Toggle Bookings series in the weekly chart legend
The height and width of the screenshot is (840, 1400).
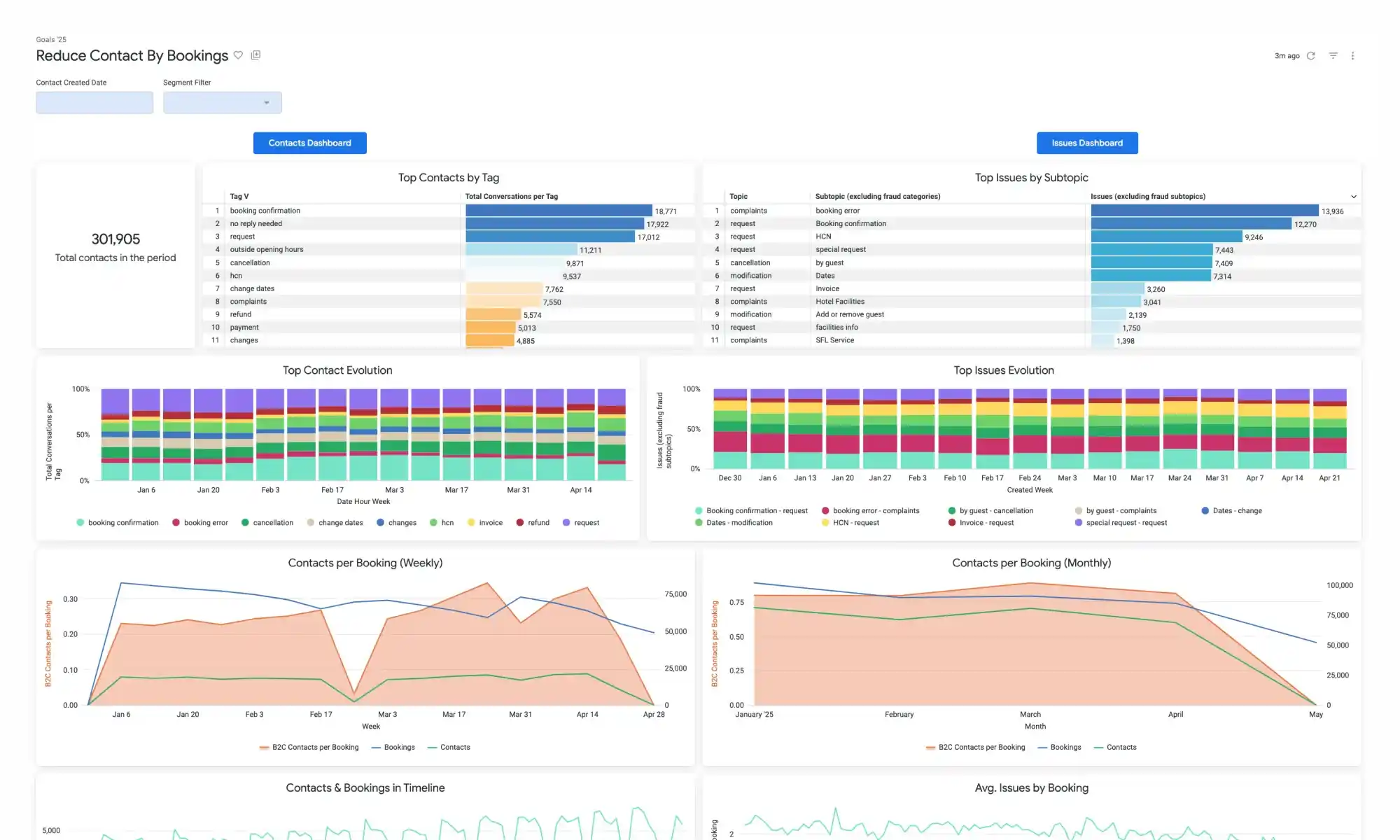pos(399,748)
